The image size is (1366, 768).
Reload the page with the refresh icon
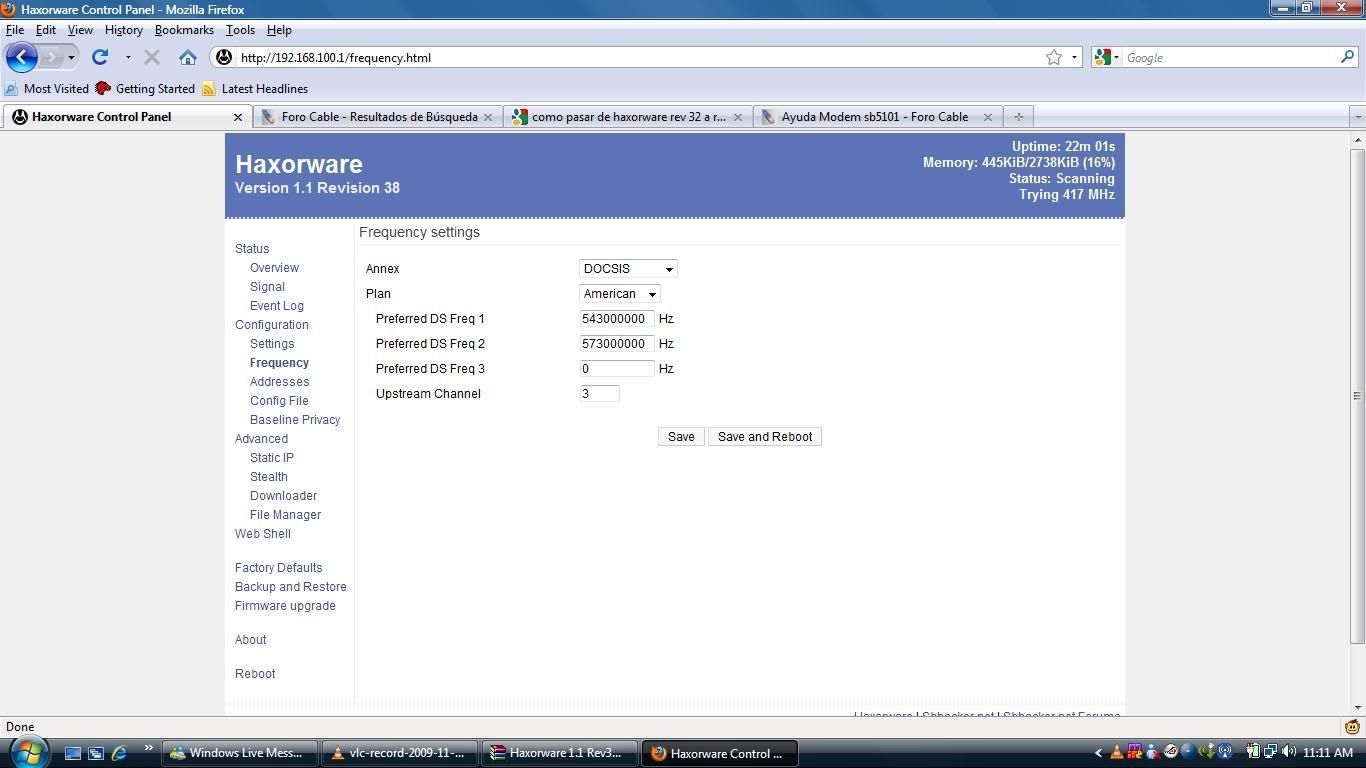[100, 57]
